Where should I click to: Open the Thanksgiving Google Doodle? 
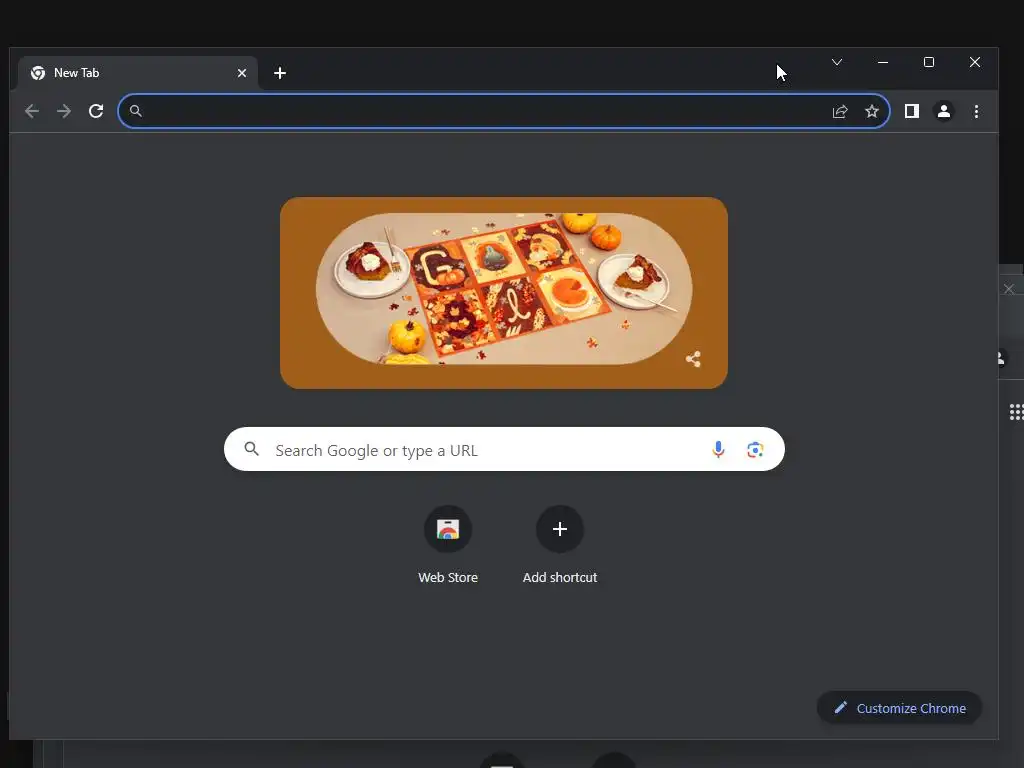pos(504,293)
